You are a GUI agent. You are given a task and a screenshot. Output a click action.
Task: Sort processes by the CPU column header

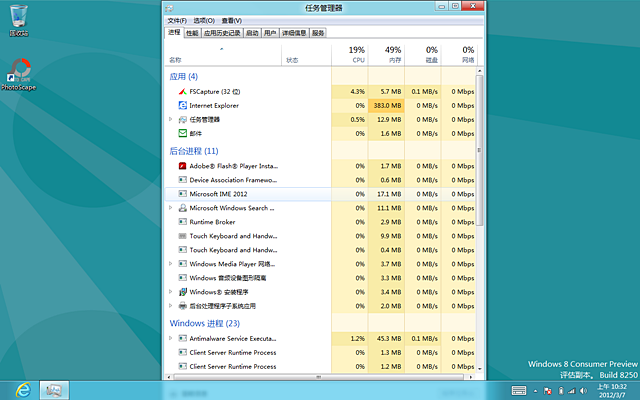[x=350, y=55]
